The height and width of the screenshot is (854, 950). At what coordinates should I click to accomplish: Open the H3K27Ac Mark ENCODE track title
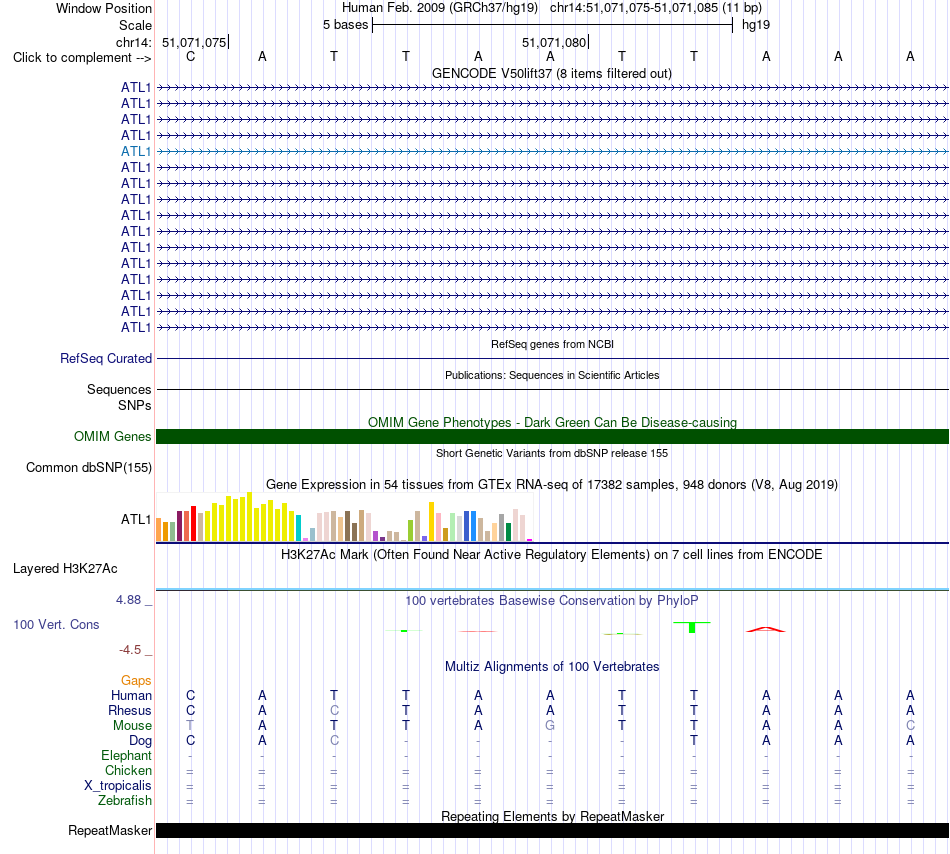551,555
